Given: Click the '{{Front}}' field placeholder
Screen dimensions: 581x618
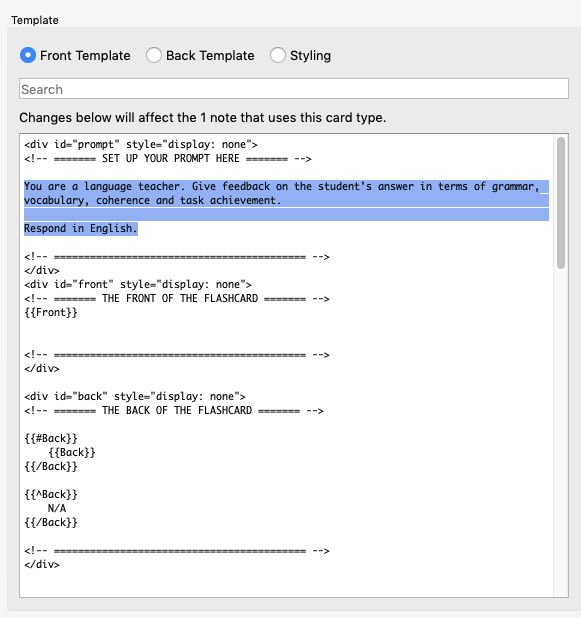Looking at the screenshot, I should coord(51,313).
